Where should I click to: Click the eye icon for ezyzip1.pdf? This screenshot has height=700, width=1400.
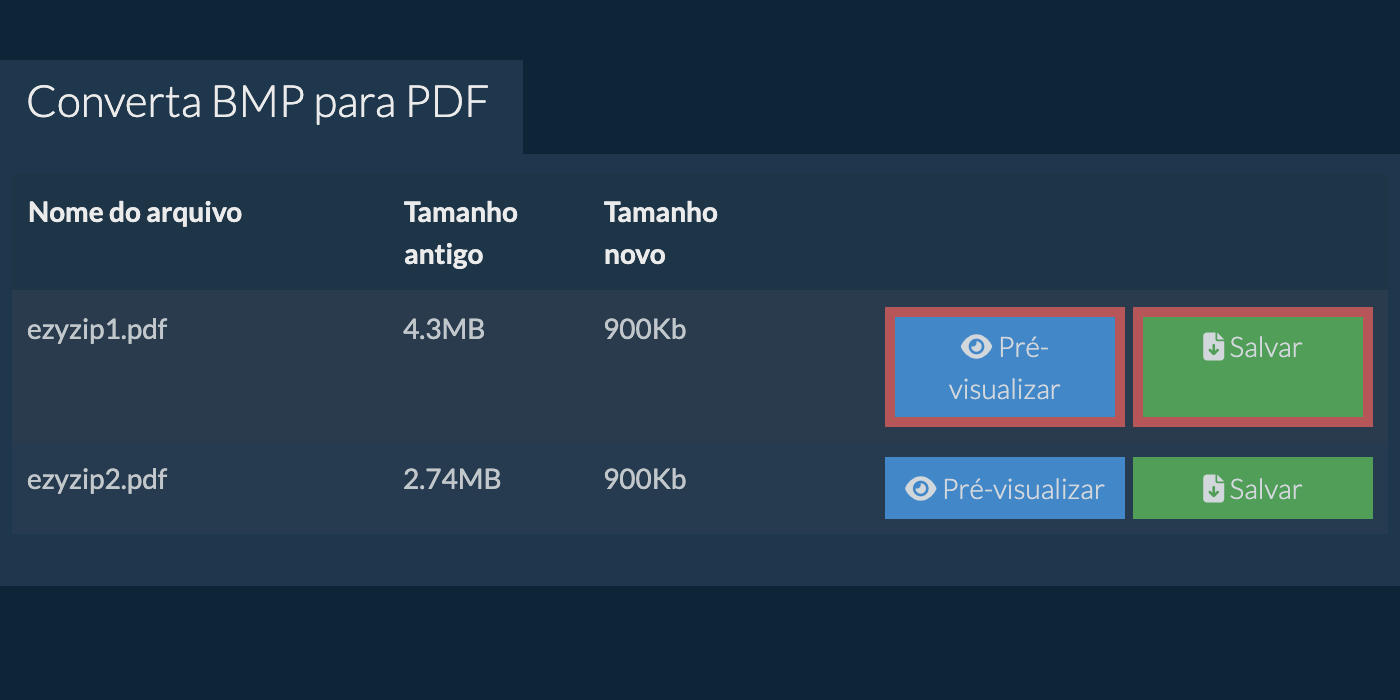(x=975, y=347)
